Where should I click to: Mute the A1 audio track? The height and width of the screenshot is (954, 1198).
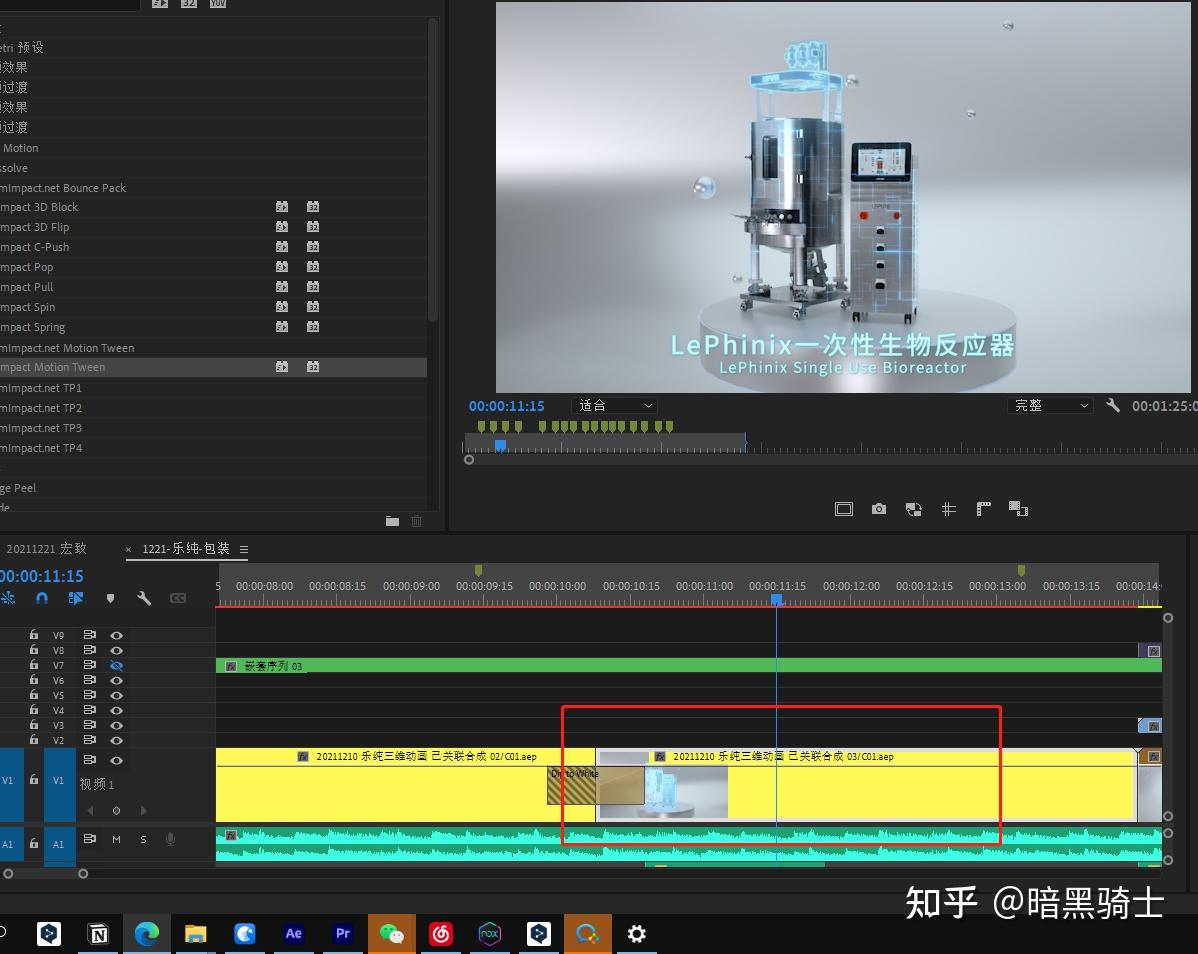(x=116, y=839)
